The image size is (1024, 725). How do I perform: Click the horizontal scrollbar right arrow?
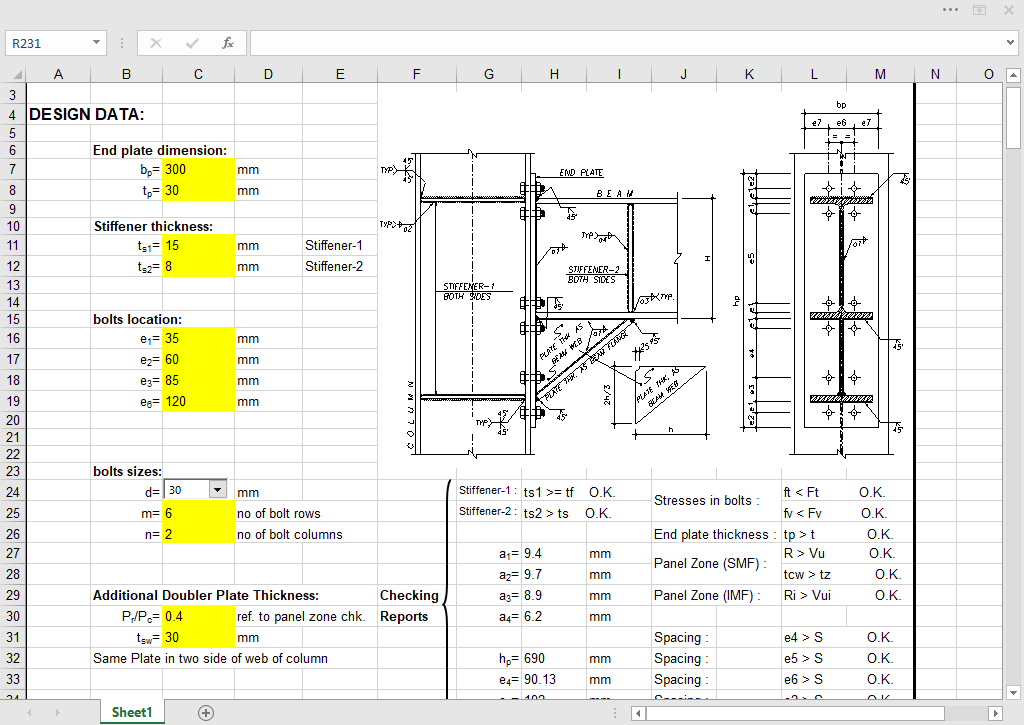point(995,713)
